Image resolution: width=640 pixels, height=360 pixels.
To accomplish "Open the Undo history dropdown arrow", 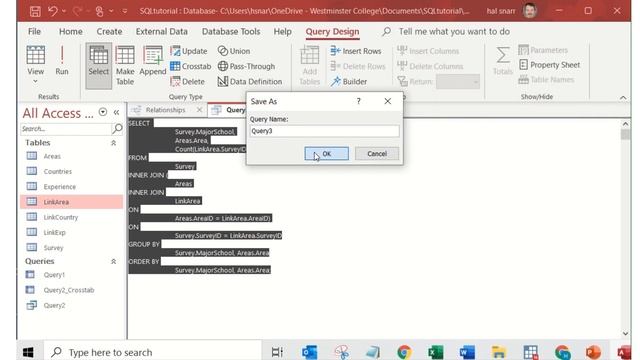I will pyautogui.click(x=64, y=11).
